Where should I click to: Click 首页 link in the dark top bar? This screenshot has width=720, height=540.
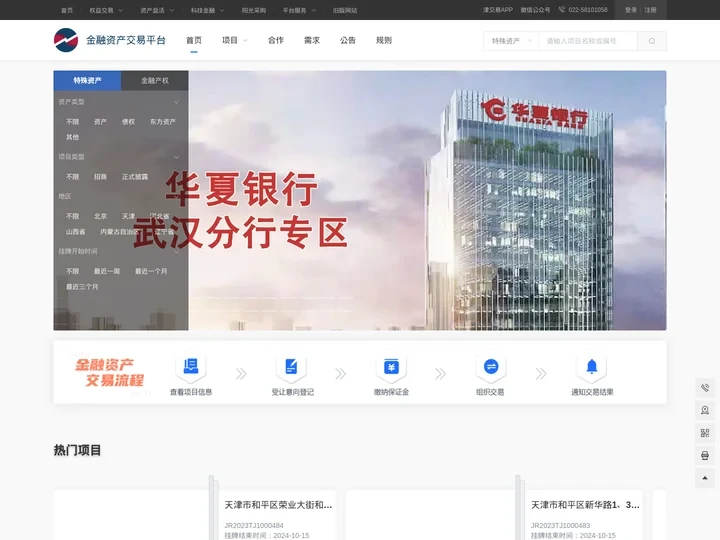pos(67,10)
